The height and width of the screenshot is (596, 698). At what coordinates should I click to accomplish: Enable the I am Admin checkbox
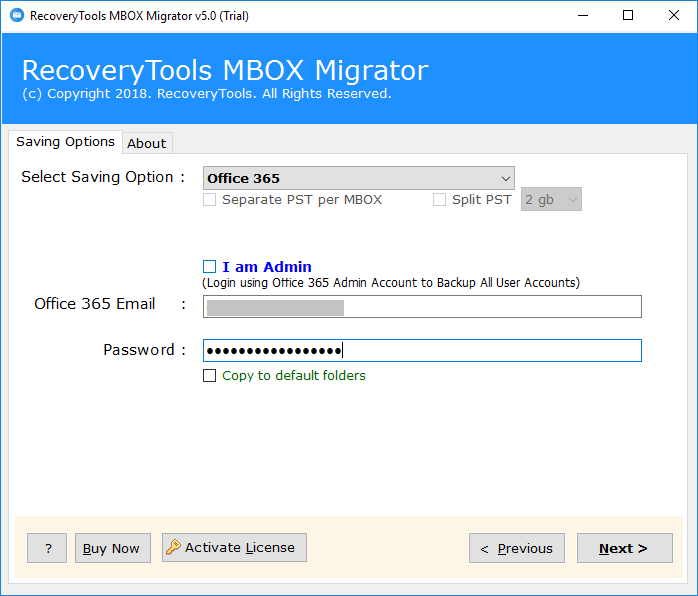tap(209, 267)
